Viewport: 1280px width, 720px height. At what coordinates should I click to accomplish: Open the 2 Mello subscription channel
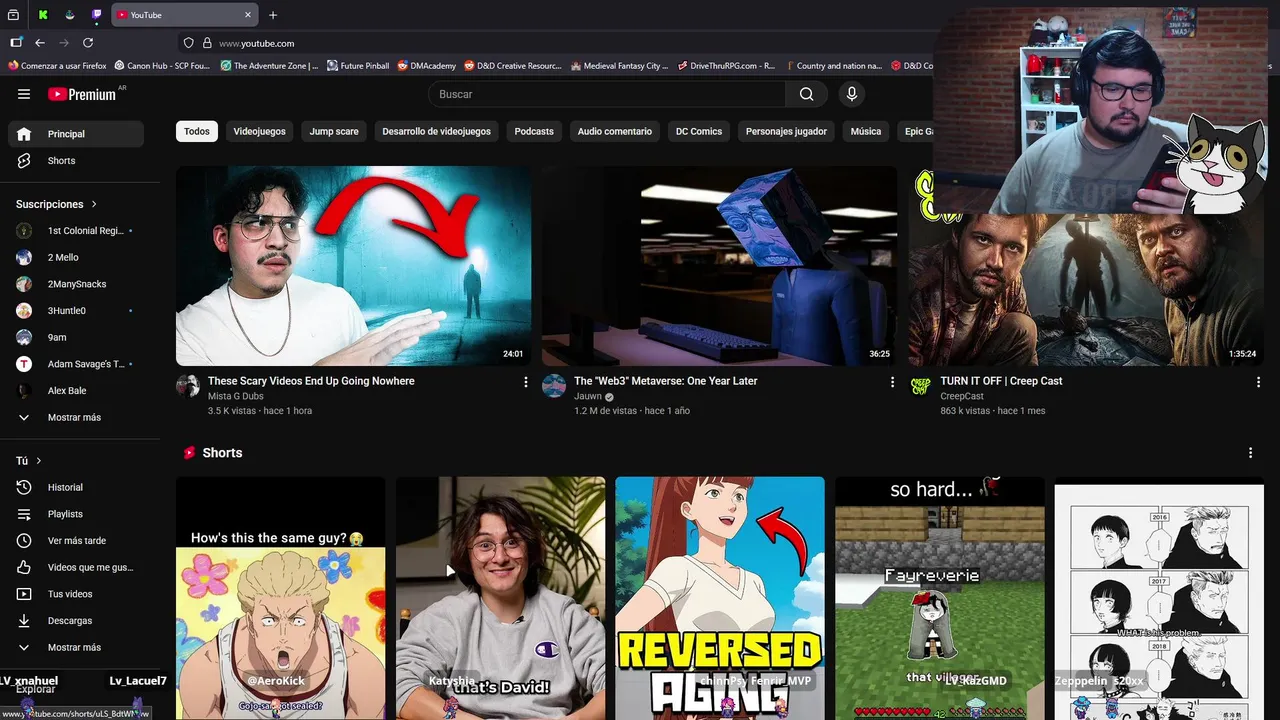click(76, 257)
